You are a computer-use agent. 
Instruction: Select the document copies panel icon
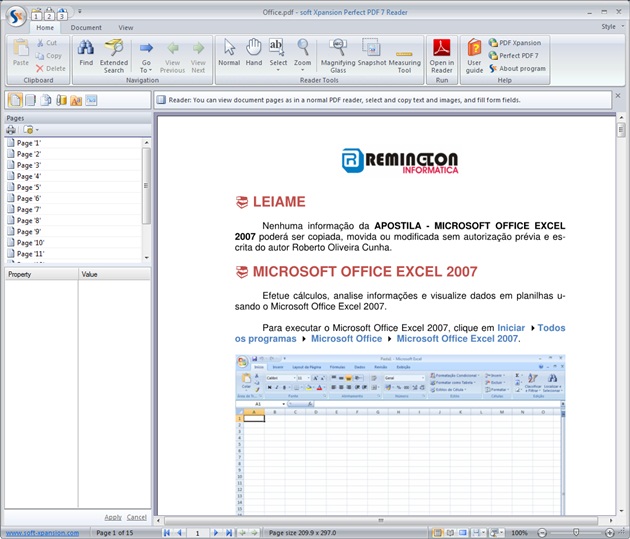46,100
